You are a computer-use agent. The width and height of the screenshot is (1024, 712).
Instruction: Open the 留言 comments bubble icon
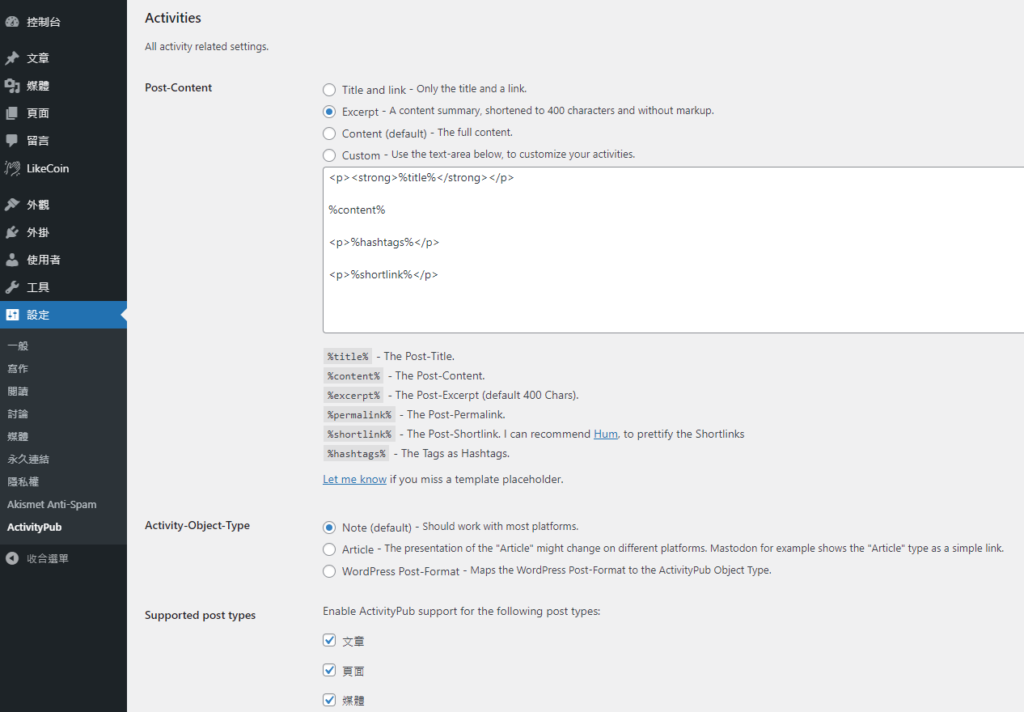(12, 140)
